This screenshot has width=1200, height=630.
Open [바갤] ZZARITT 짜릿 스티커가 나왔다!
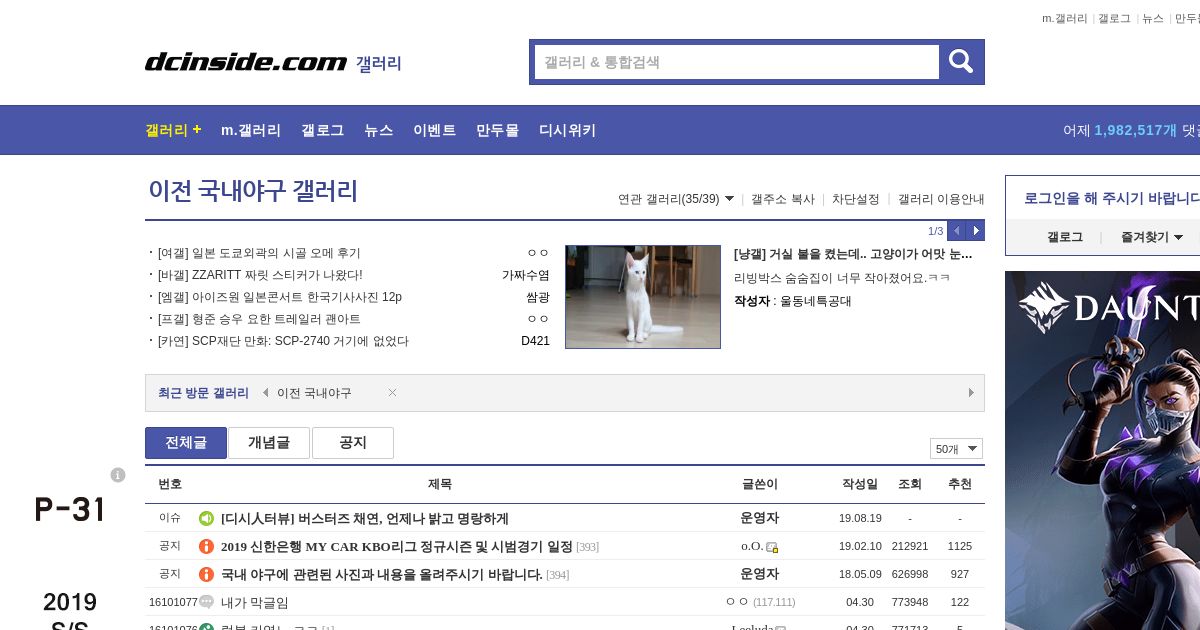(x=260, y=275)
